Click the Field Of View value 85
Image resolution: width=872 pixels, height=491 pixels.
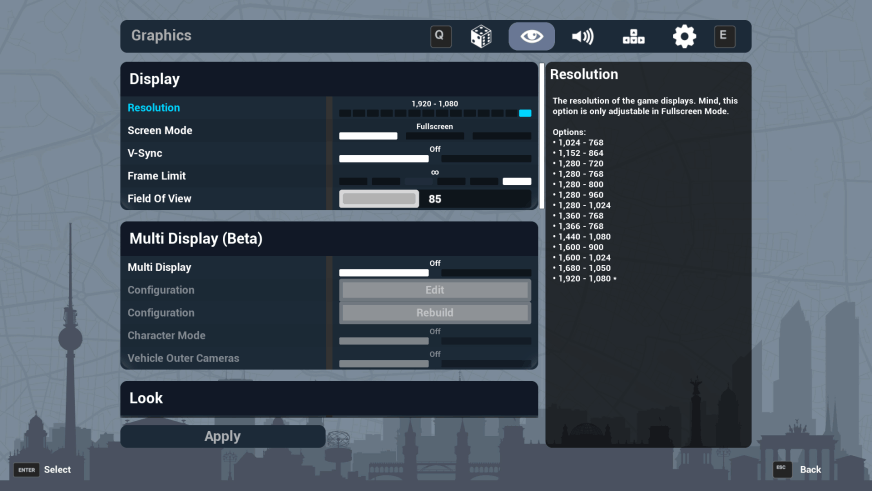pyautogui.click(x=435, y=199)
